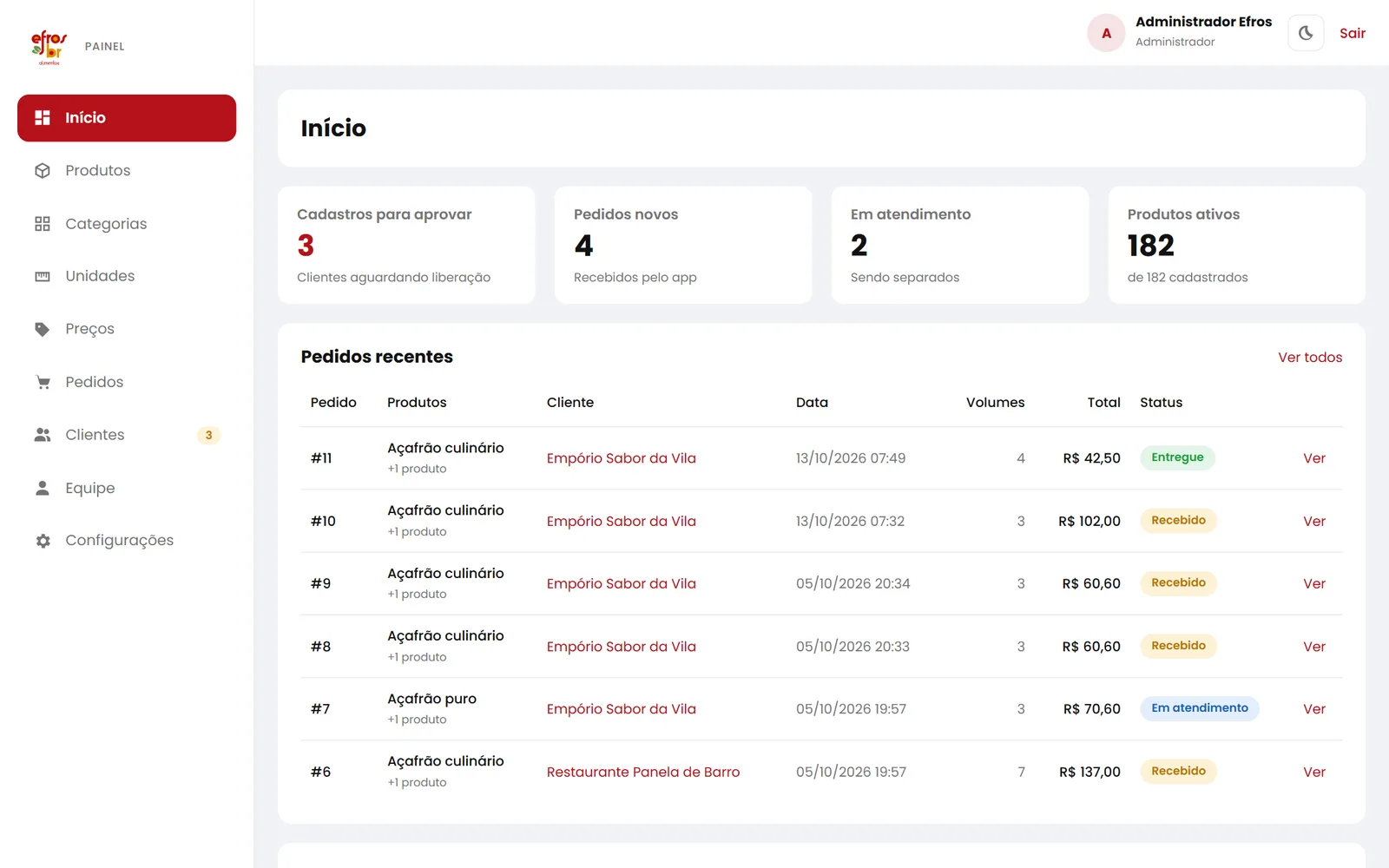This screenshot has width=1389, height=868.
Task: Select the Em atendimento summary card
Action: click(x=960, y=245)
